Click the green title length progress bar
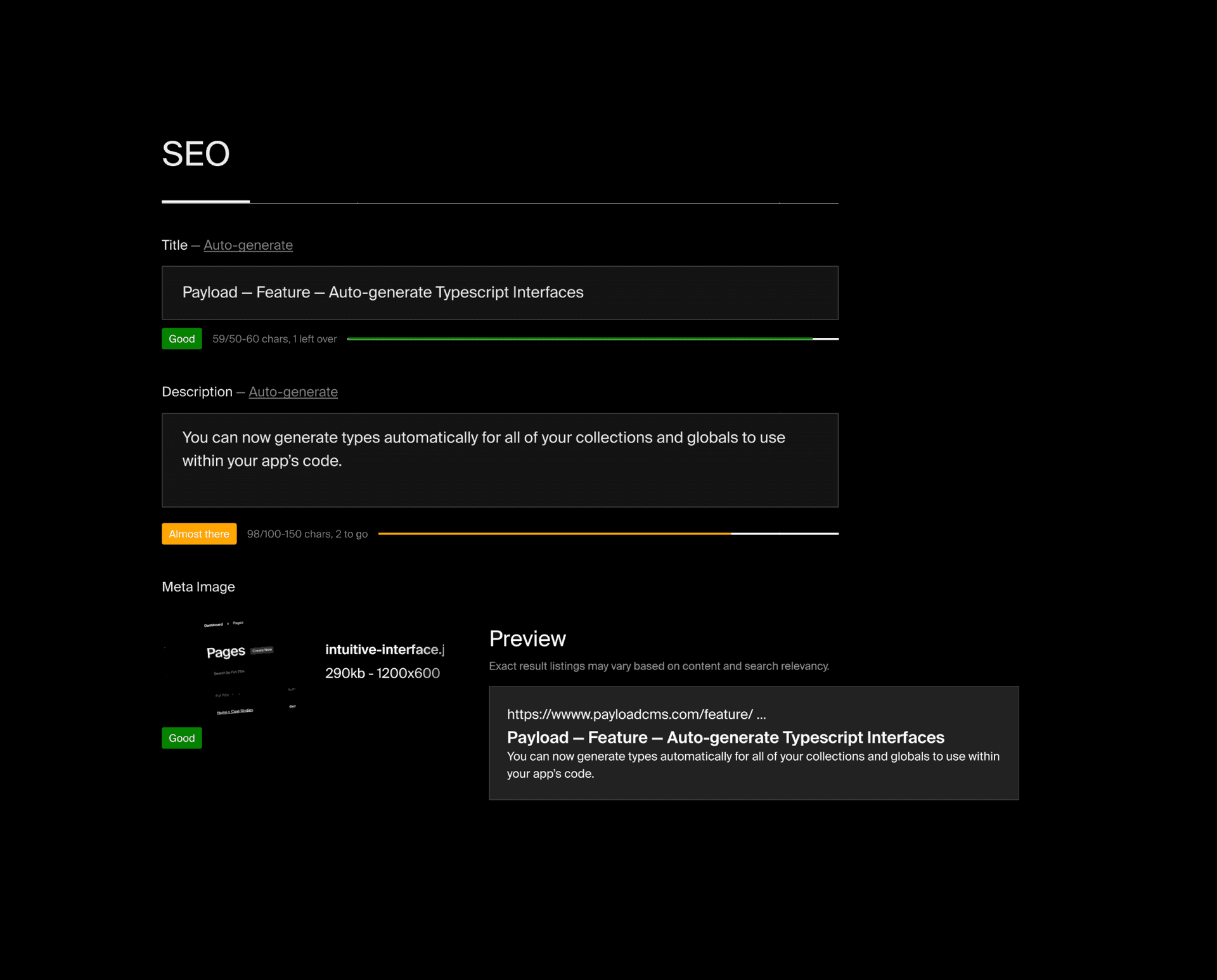The image size is (1217, 980). (579, 339)
